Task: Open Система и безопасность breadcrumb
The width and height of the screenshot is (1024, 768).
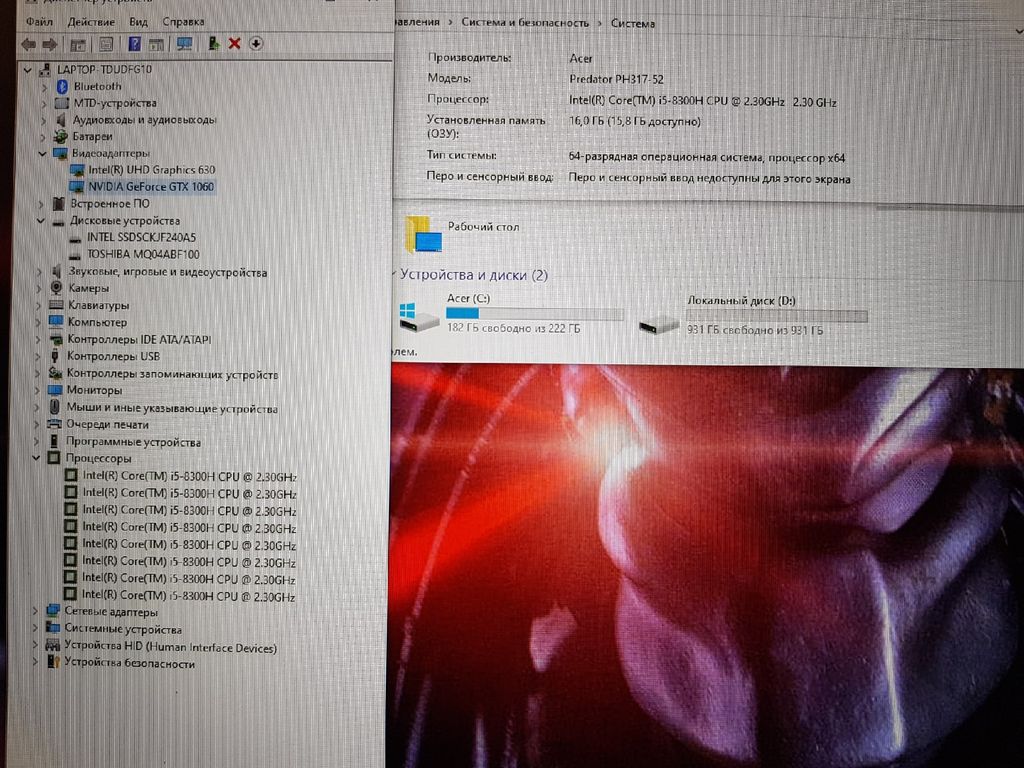Action: pos(525,22)
